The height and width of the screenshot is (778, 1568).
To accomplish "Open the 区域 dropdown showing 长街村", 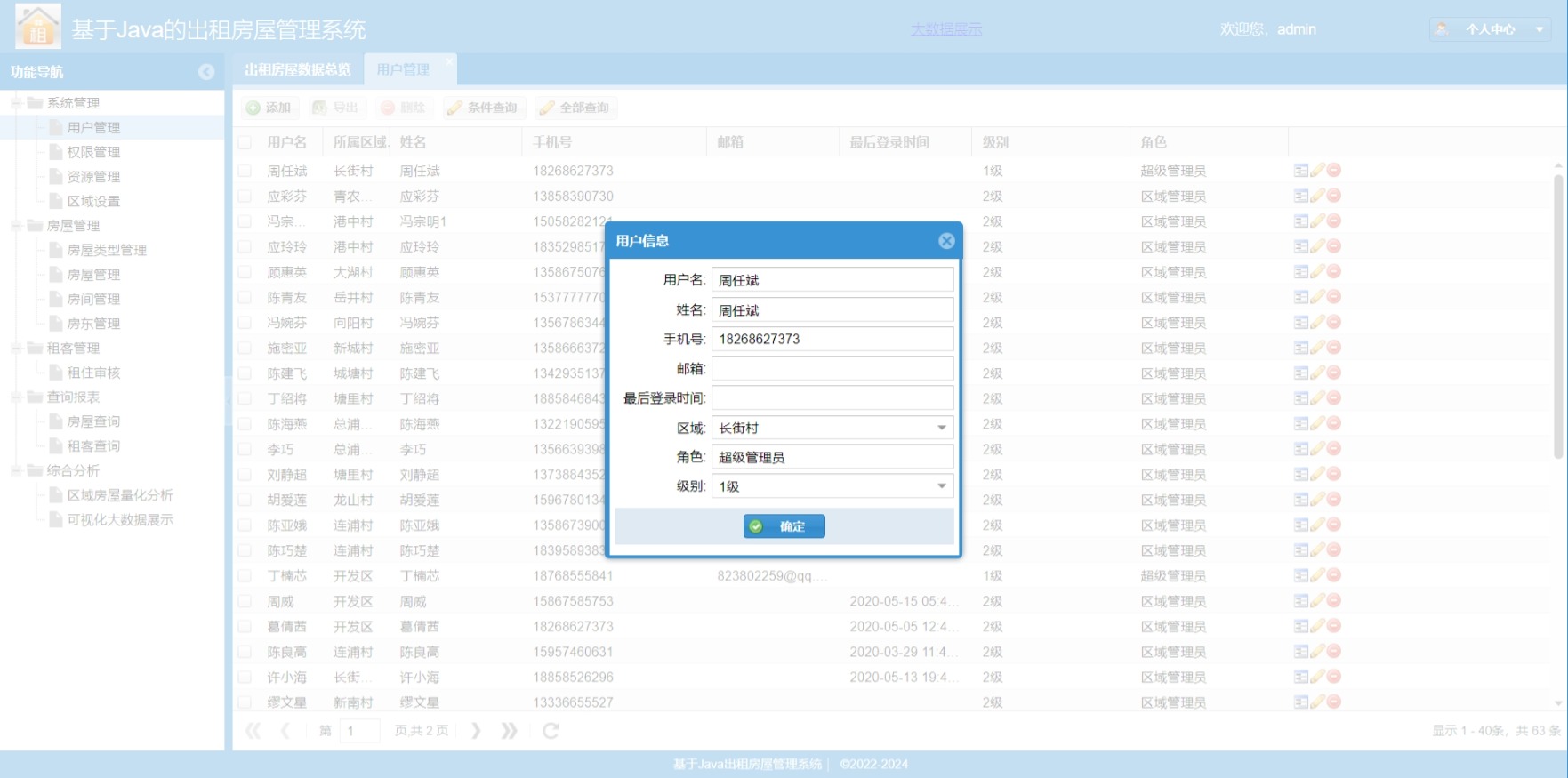I will pos(942,428).
